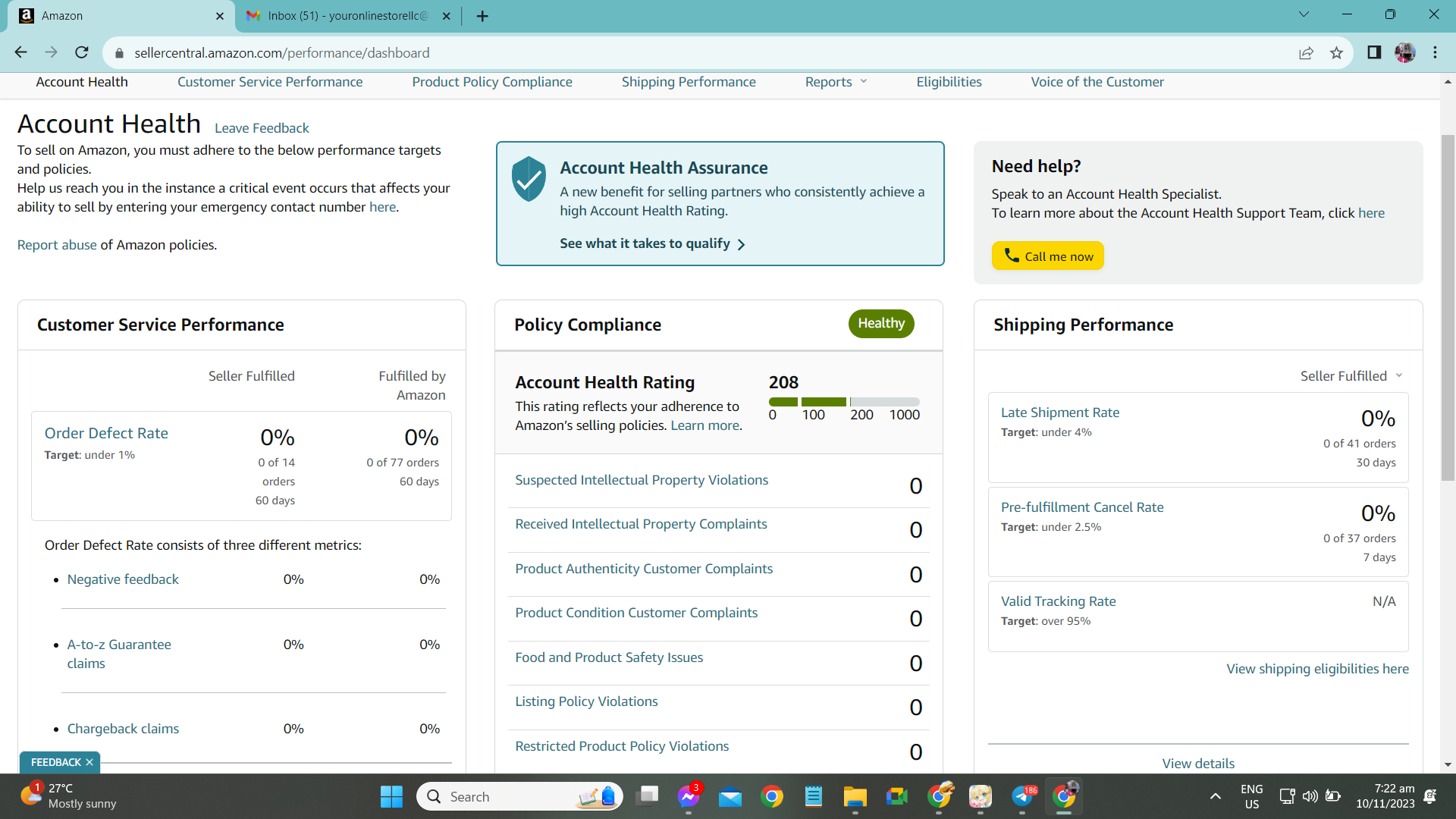Image resolution: width=1456 pixels, height=819 pixels.
Task: Open the notifications bell in system tray
Action: pos(1430,796)
